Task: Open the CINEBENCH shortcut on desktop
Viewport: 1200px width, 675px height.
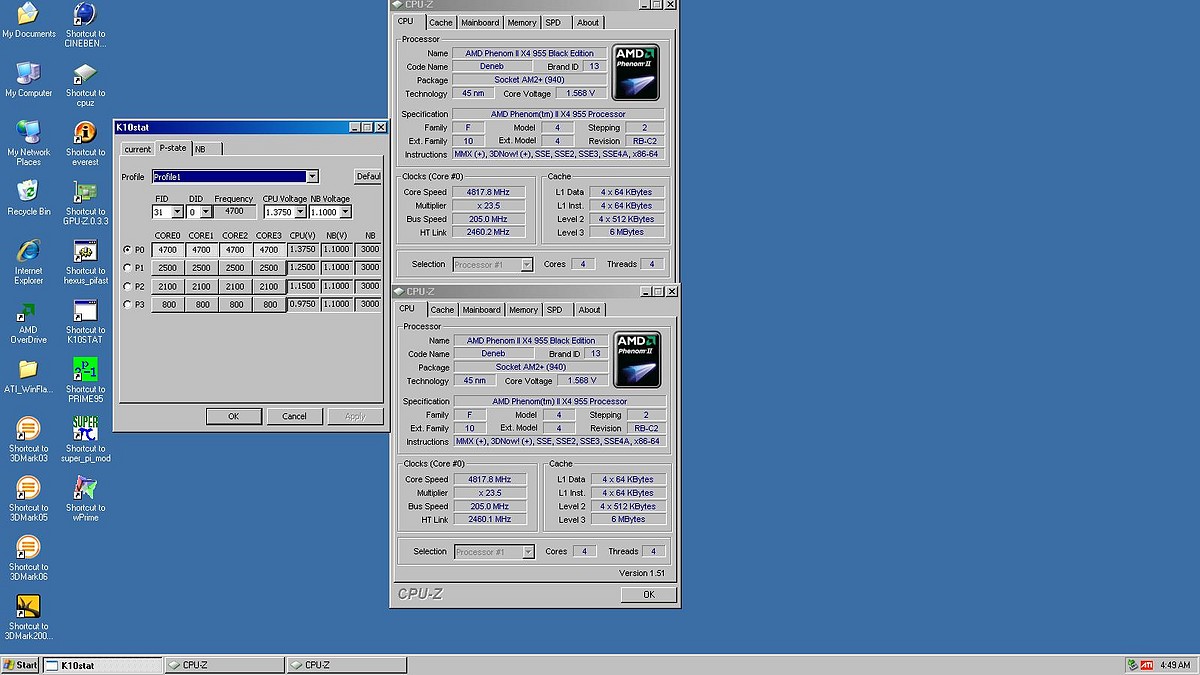Action: click(x=85, y=15)
